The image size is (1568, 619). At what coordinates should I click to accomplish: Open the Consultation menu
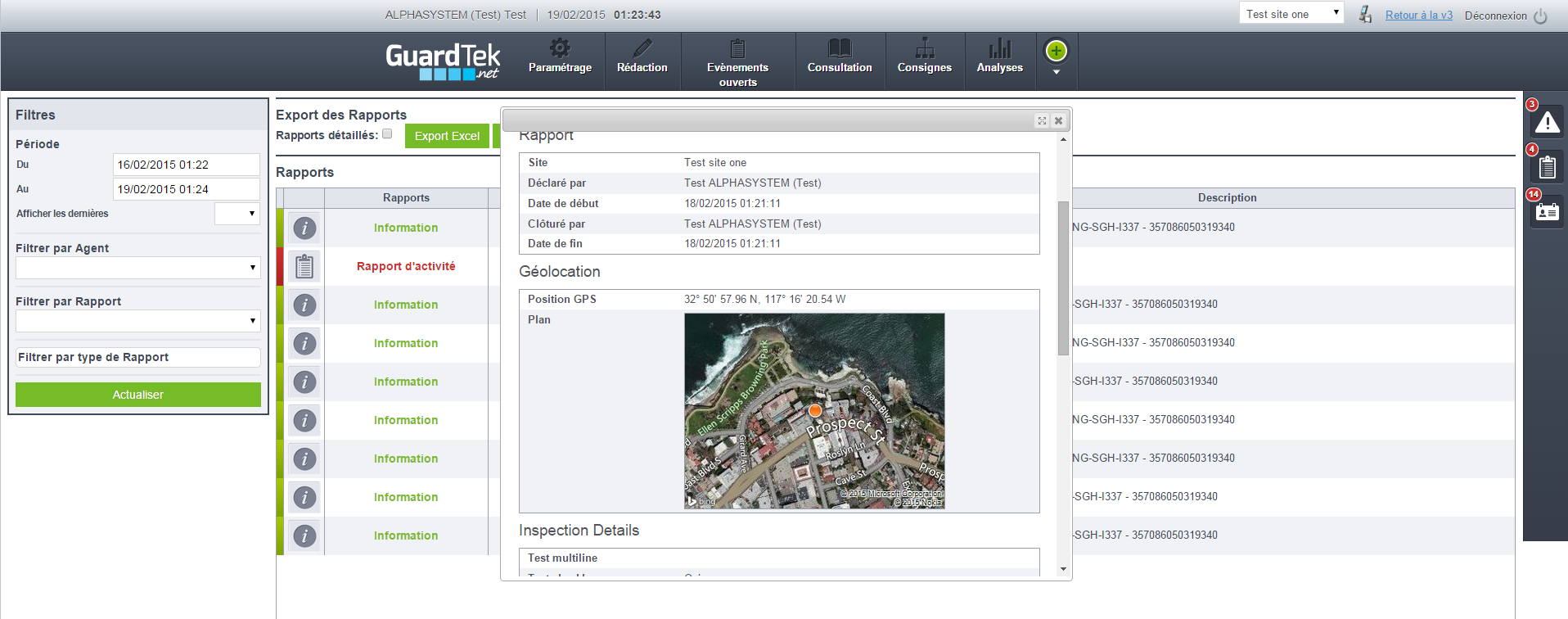coord(840,56)
